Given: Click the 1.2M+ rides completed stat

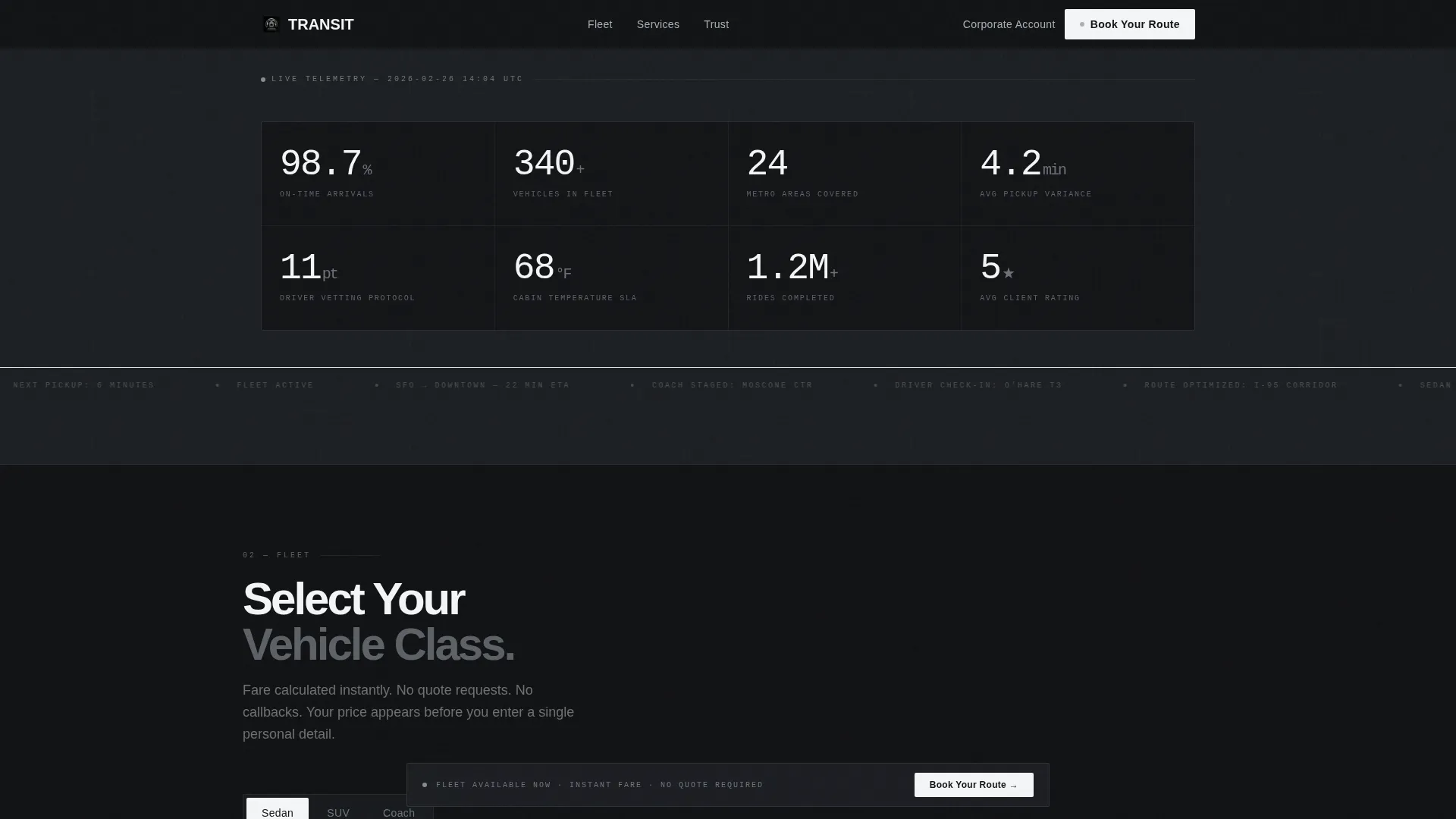Looking at the screenshot, I should (x=845, y=278).
